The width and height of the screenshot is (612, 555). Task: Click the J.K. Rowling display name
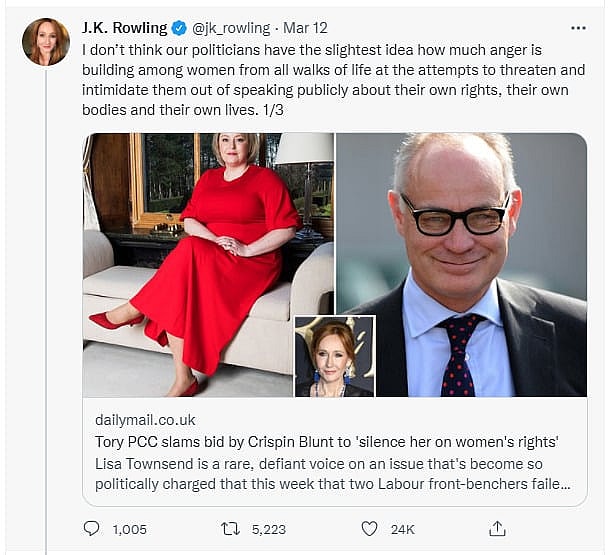click(x=126, y=29)
